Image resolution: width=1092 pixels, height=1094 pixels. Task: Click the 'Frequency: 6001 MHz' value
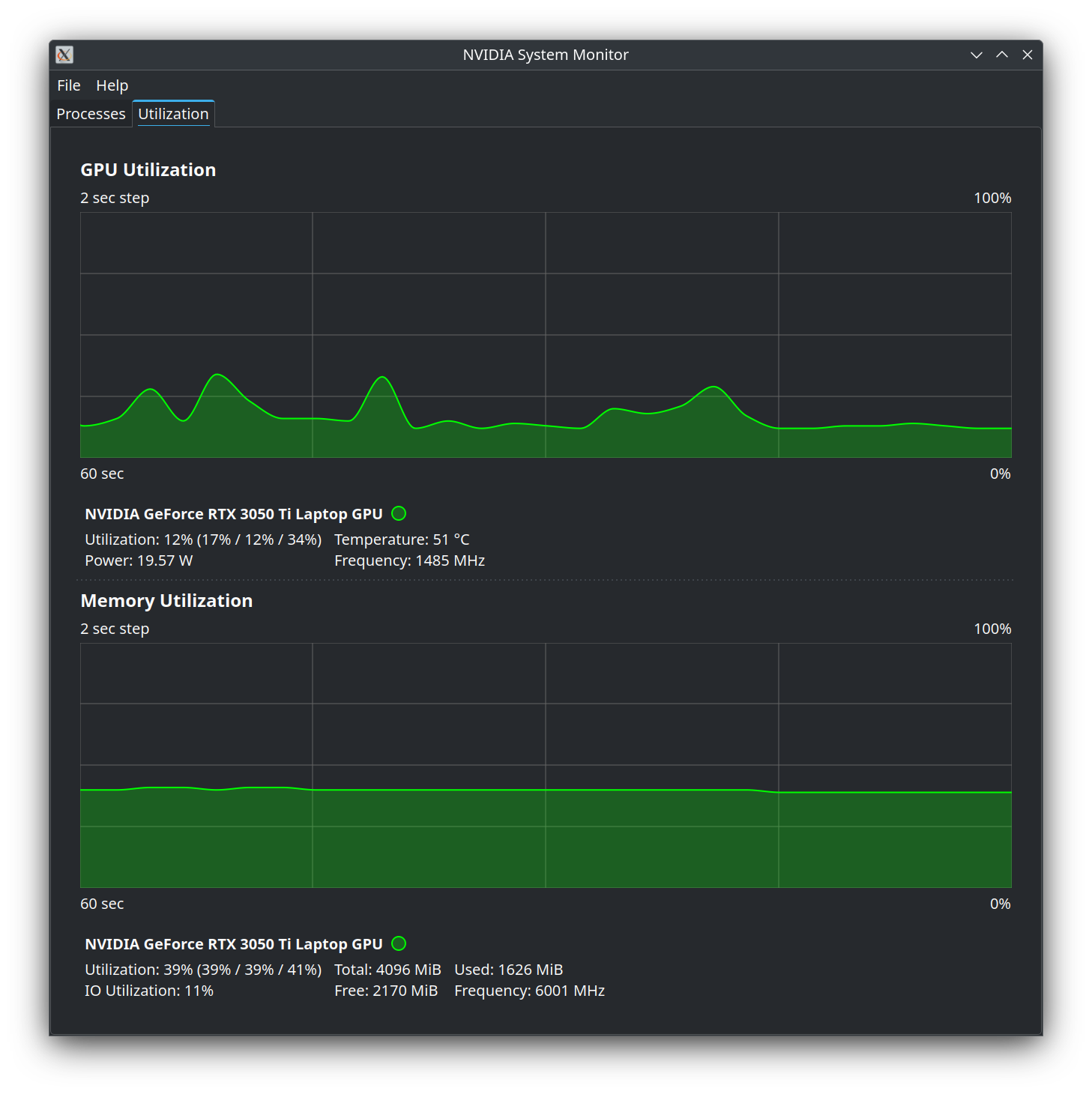pos(529,991)
